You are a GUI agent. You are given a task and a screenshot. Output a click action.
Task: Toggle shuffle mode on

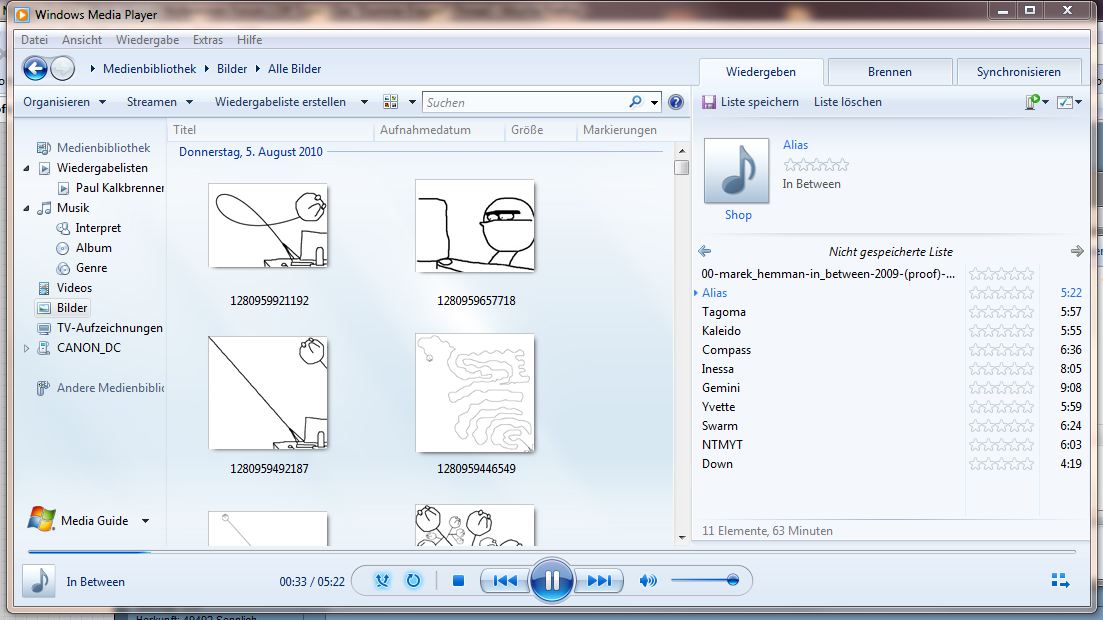[x=382, y=581]
